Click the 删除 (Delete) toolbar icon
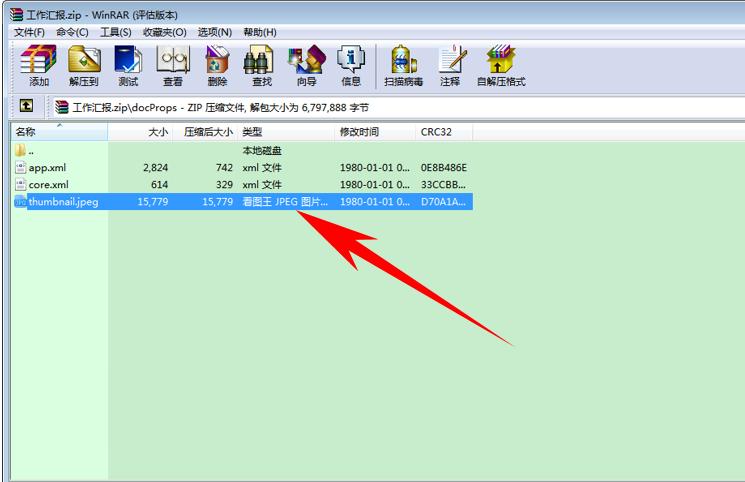This screenshot has width=745, height=482. click(x=217, y=59)
